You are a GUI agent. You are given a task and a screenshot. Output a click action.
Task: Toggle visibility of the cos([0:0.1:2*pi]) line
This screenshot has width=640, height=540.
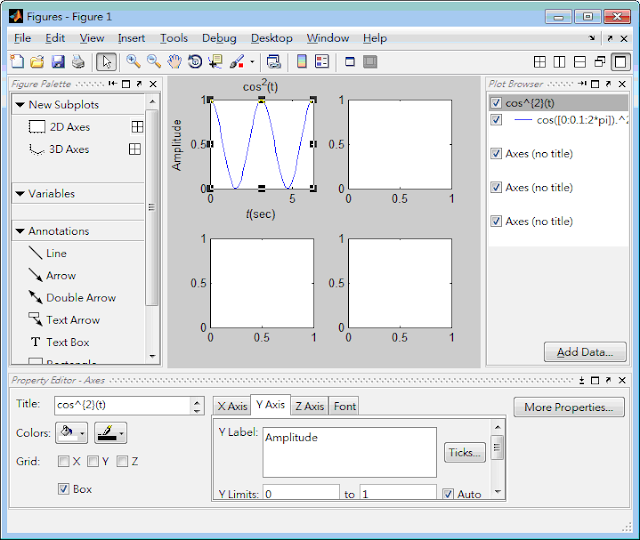click(x=496, y=120)
